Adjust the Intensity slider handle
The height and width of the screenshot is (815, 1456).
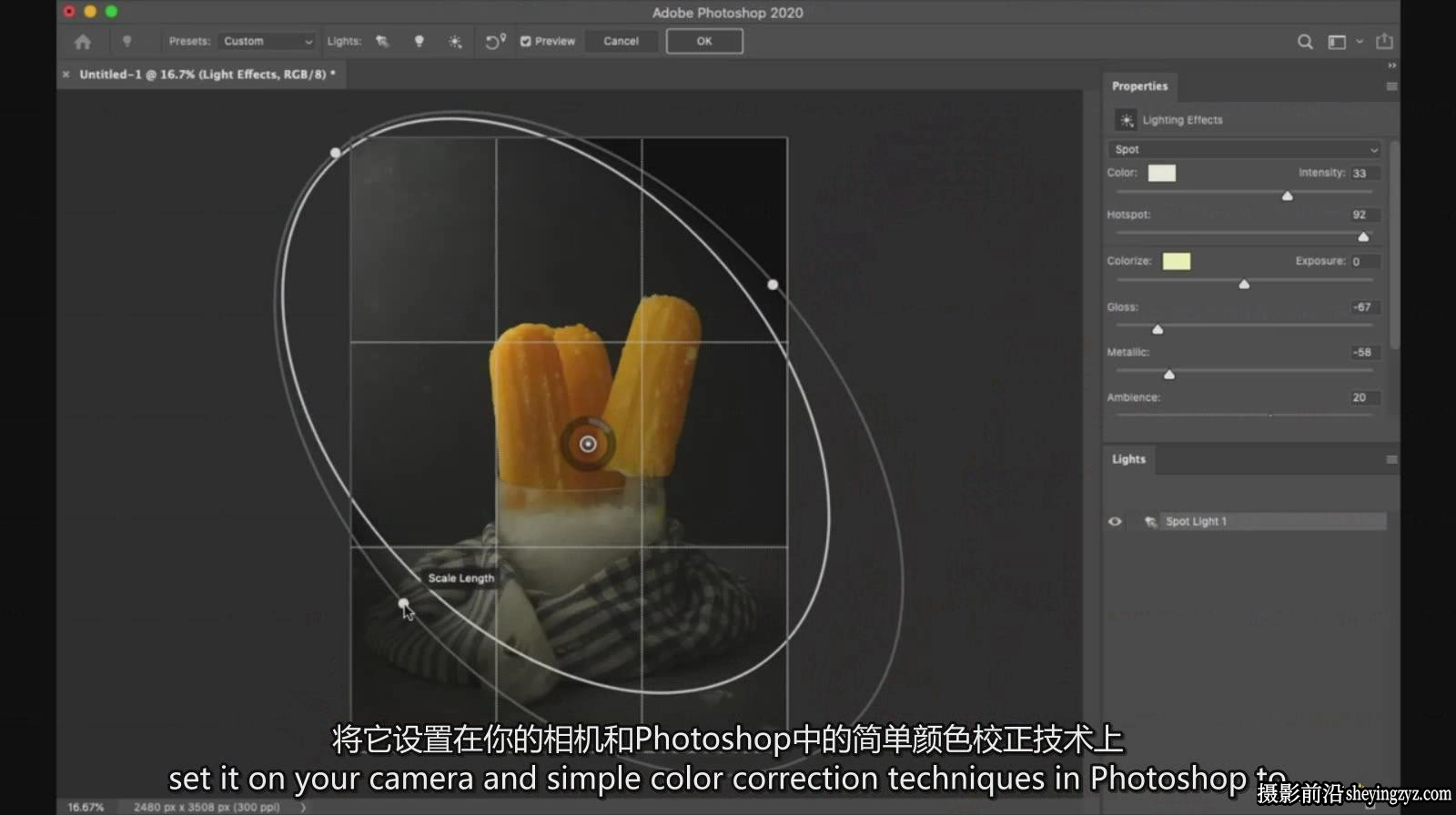coord(1287,196)
